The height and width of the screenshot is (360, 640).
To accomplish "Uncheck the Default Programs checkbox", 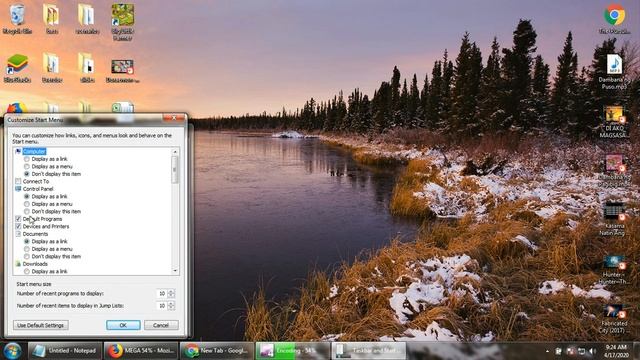I will pos(18,219).
